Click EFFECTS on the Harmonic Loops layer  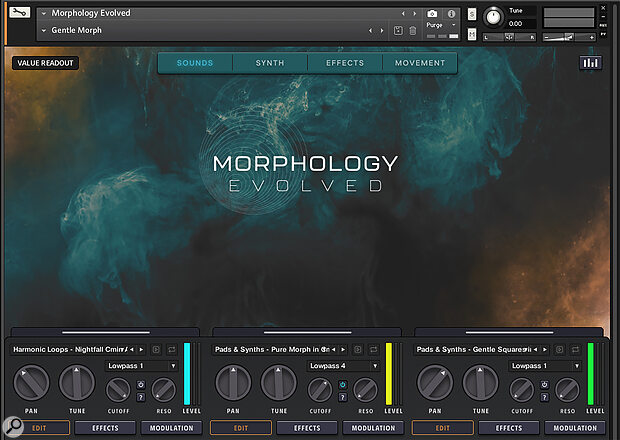(x=105, y=428)
